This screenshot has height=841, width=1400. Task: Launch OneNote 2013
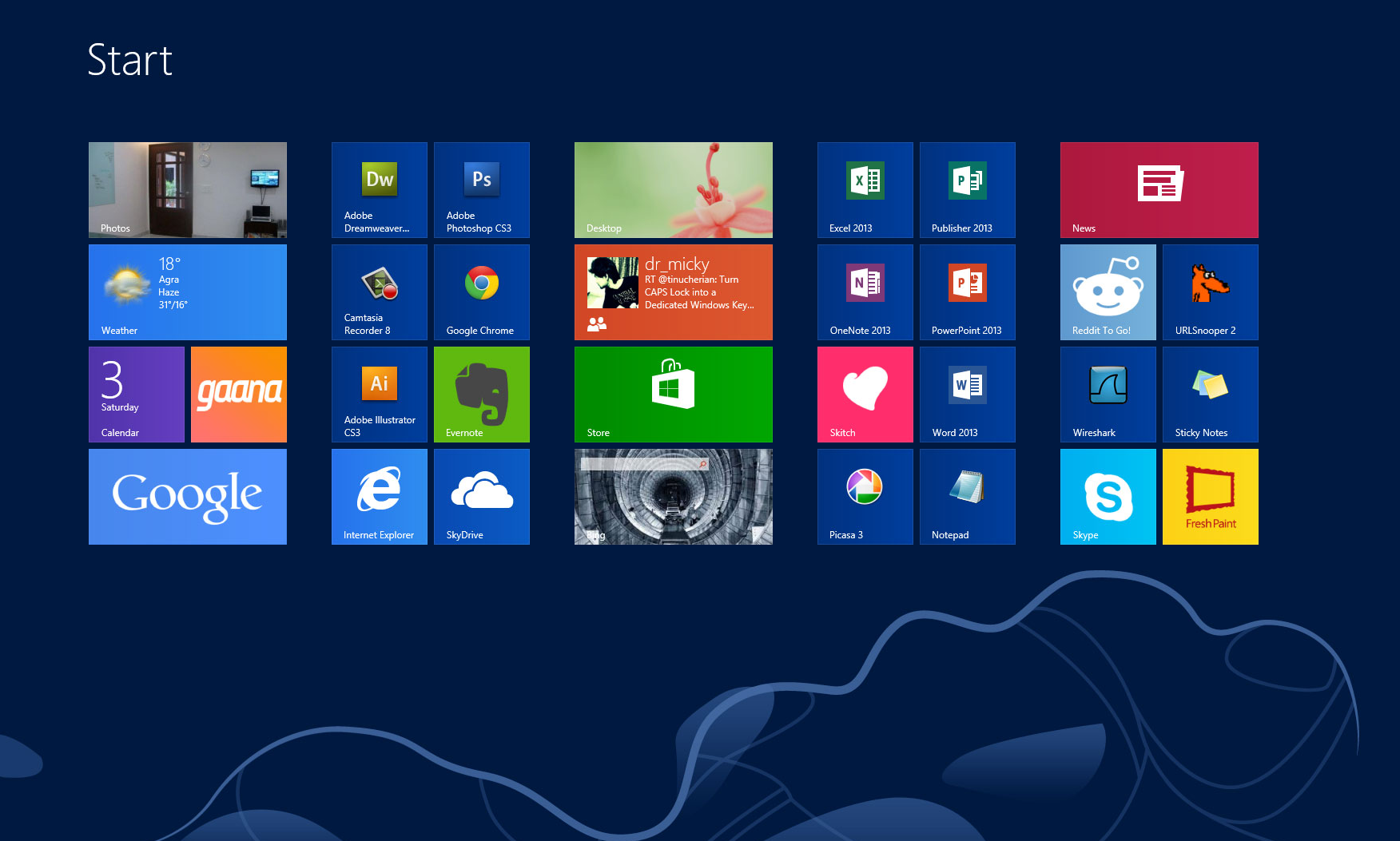coord(865,292)
